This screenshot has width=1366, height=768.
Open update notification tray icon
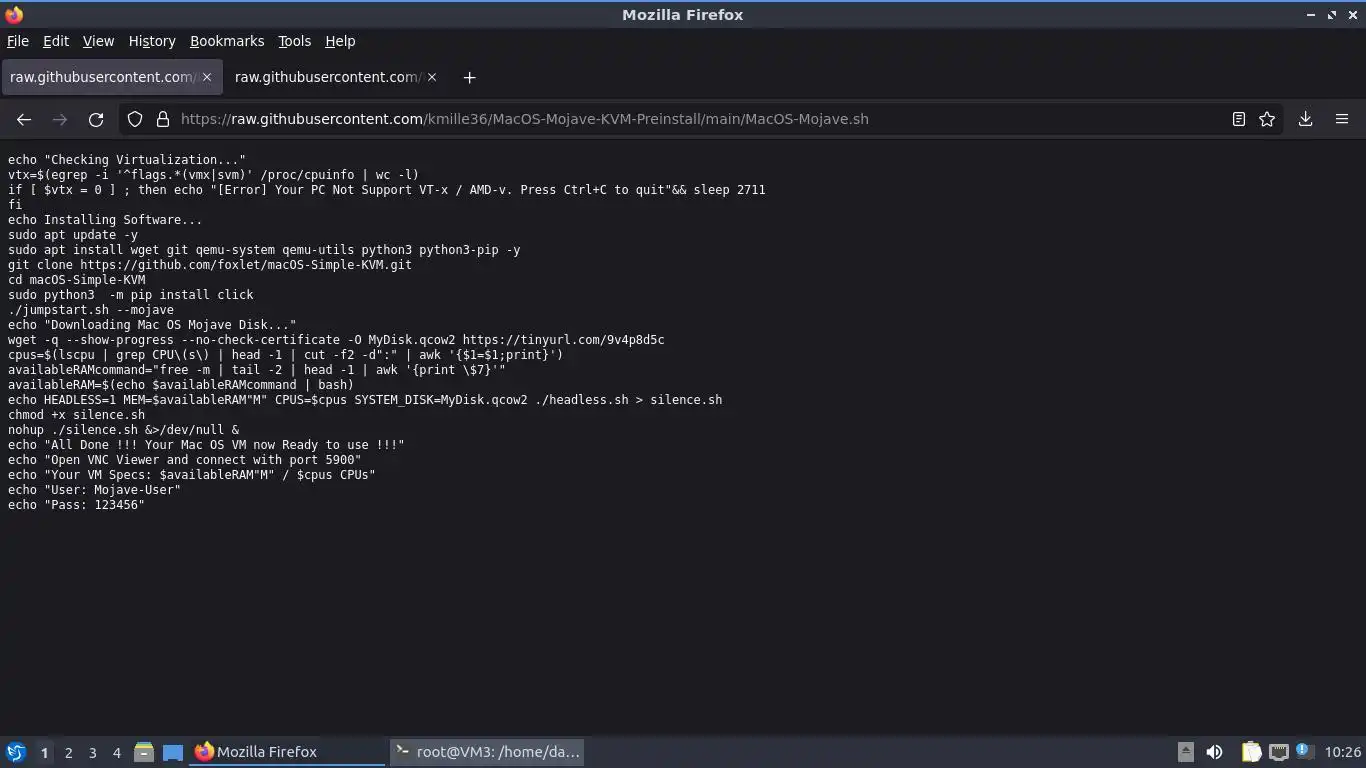[1303, 750]
